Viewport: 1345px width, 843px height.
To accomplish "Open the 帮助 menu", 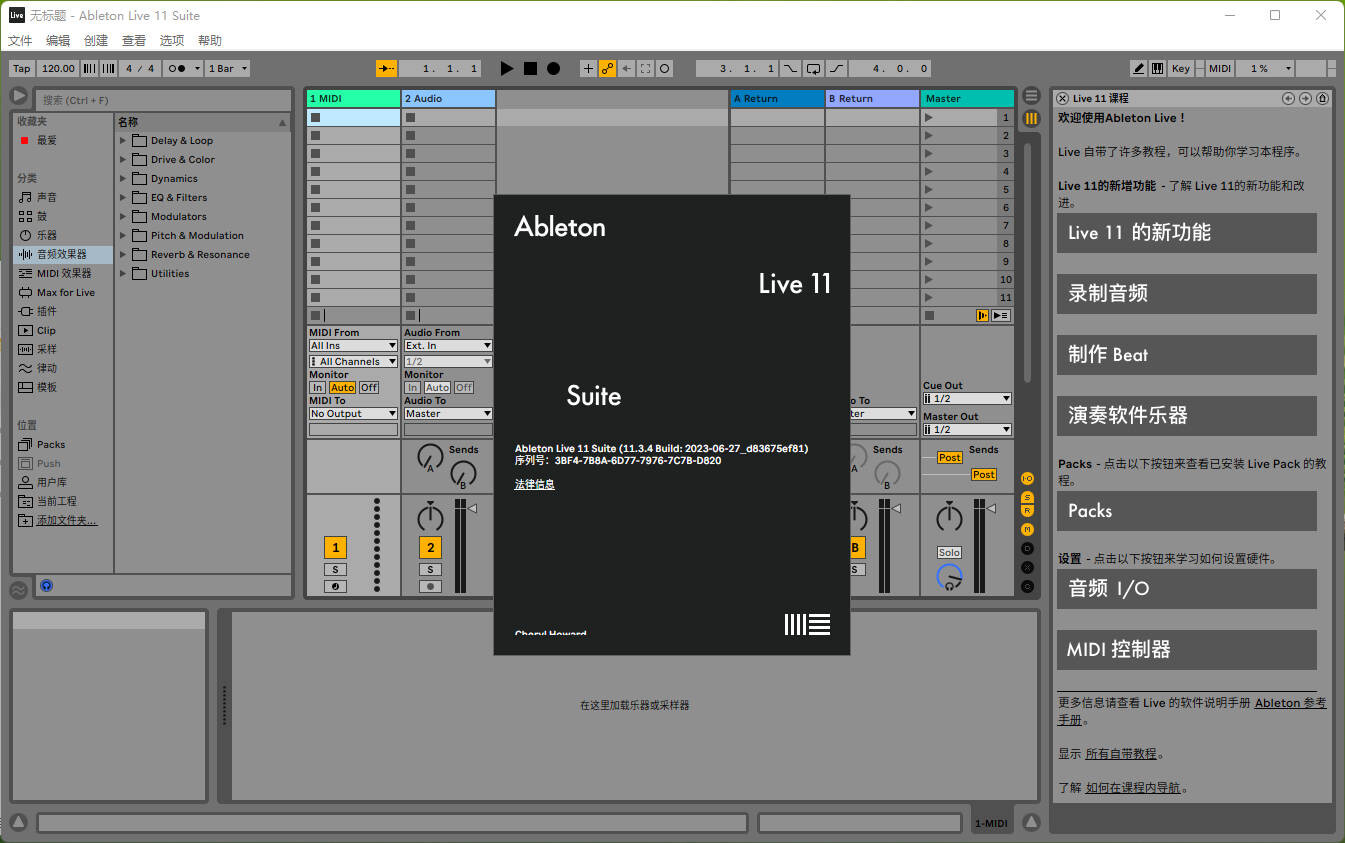I will (x=209, y=40).
